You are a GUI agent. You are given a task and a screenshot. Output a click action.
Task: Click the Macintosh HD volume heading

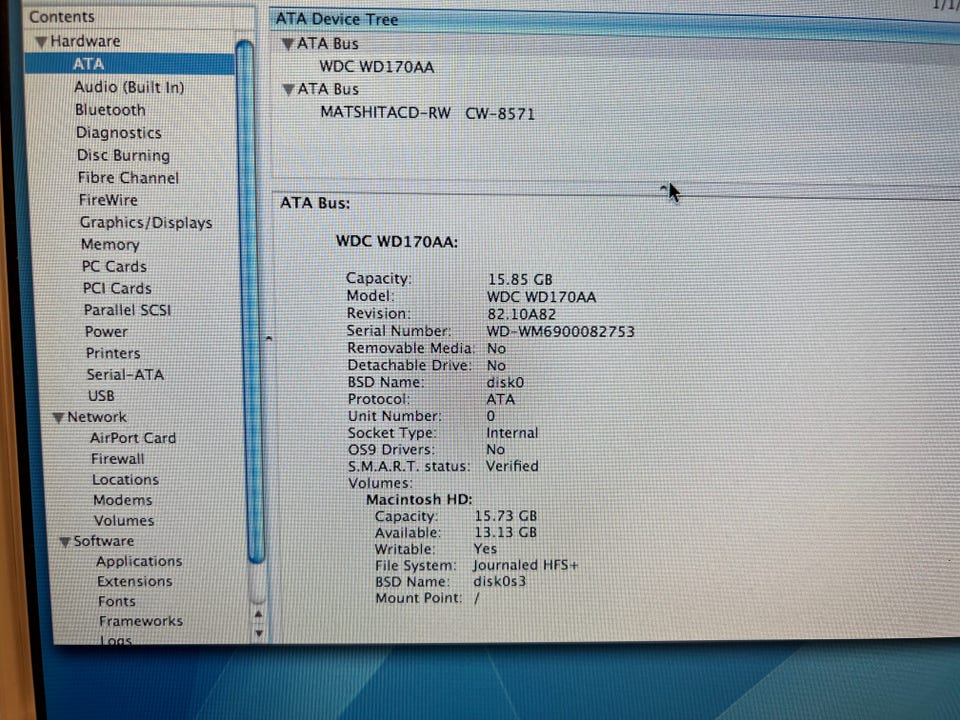(419, 499)
